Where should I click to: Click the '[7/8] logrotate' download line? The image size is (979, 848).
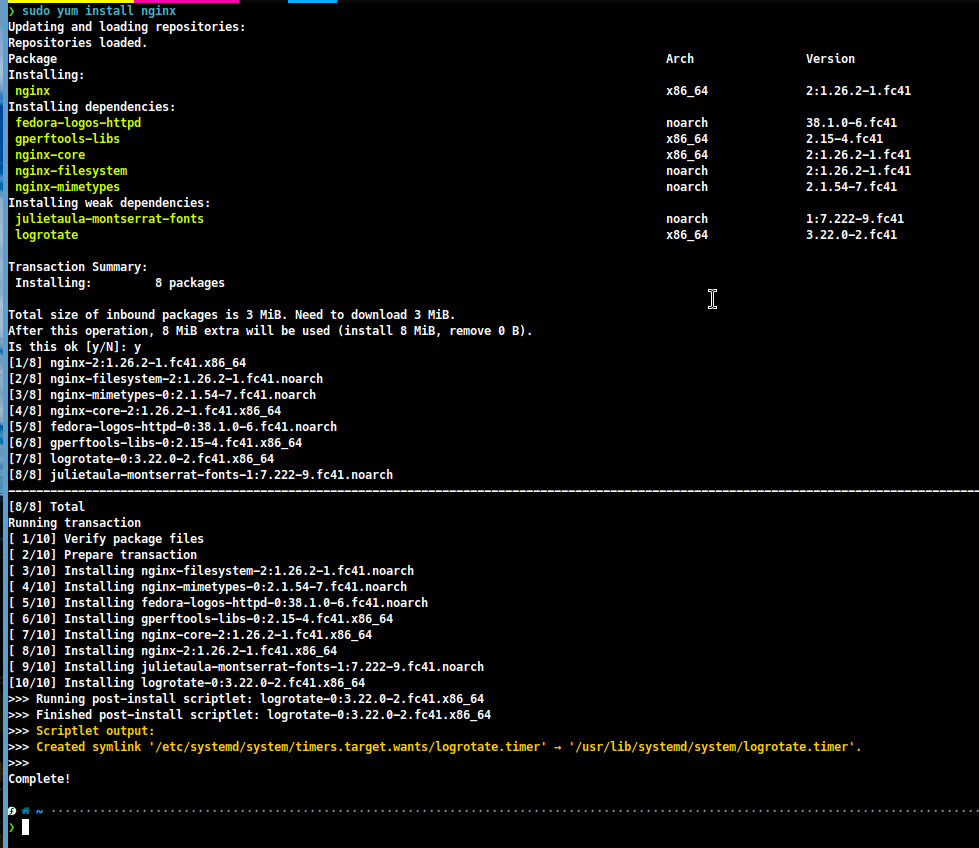(x=141, y=459)
